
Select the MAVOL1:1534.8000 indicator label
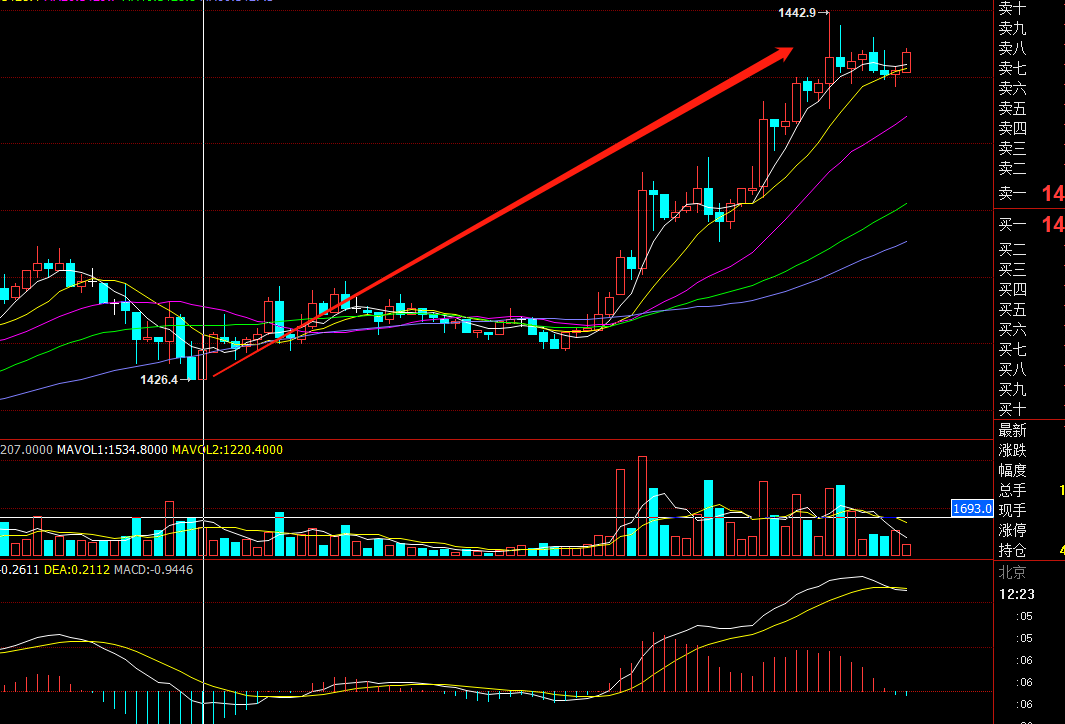click(112, 450)
